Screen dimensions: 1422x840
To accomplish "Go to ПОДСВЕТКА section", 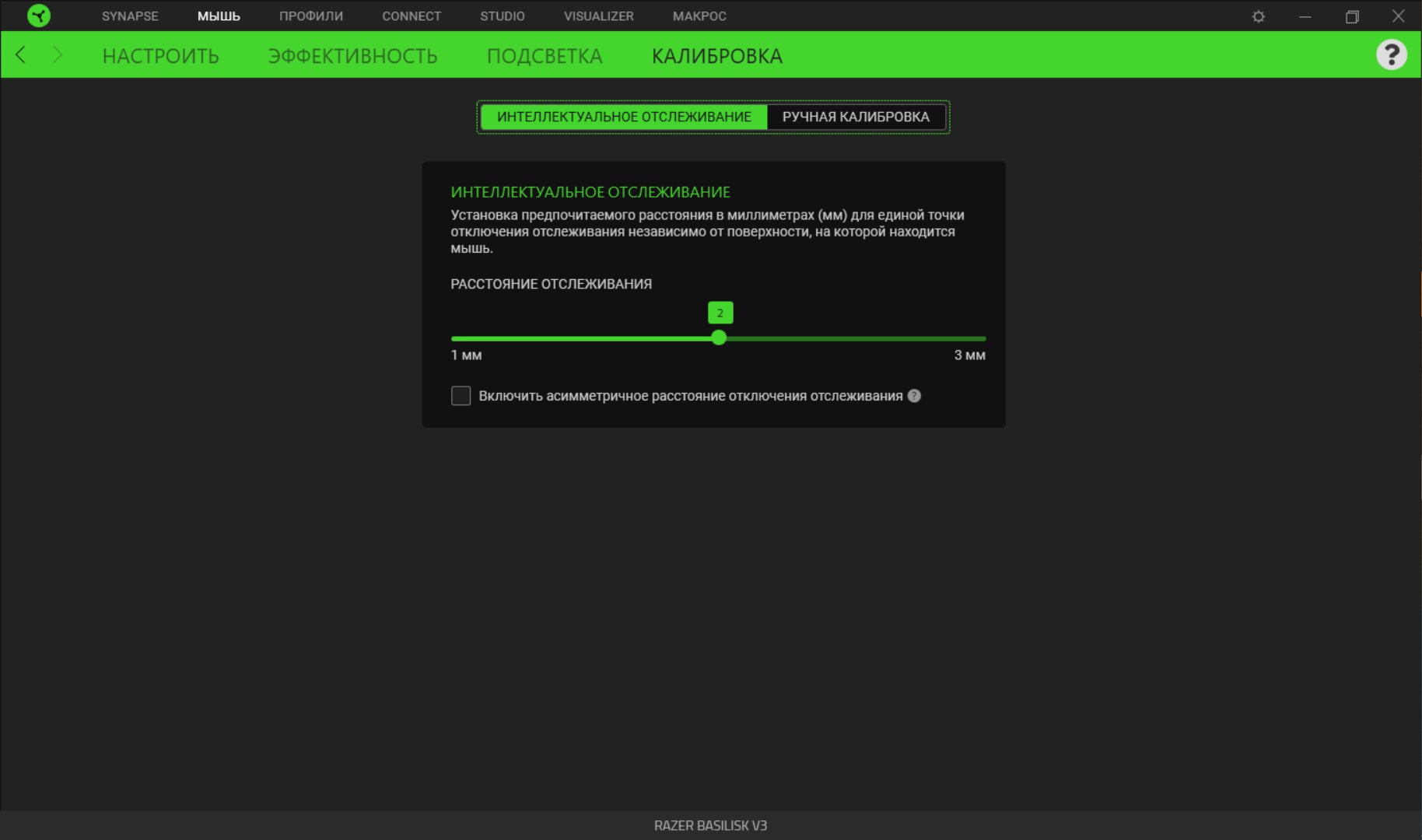I will (545, 56).
